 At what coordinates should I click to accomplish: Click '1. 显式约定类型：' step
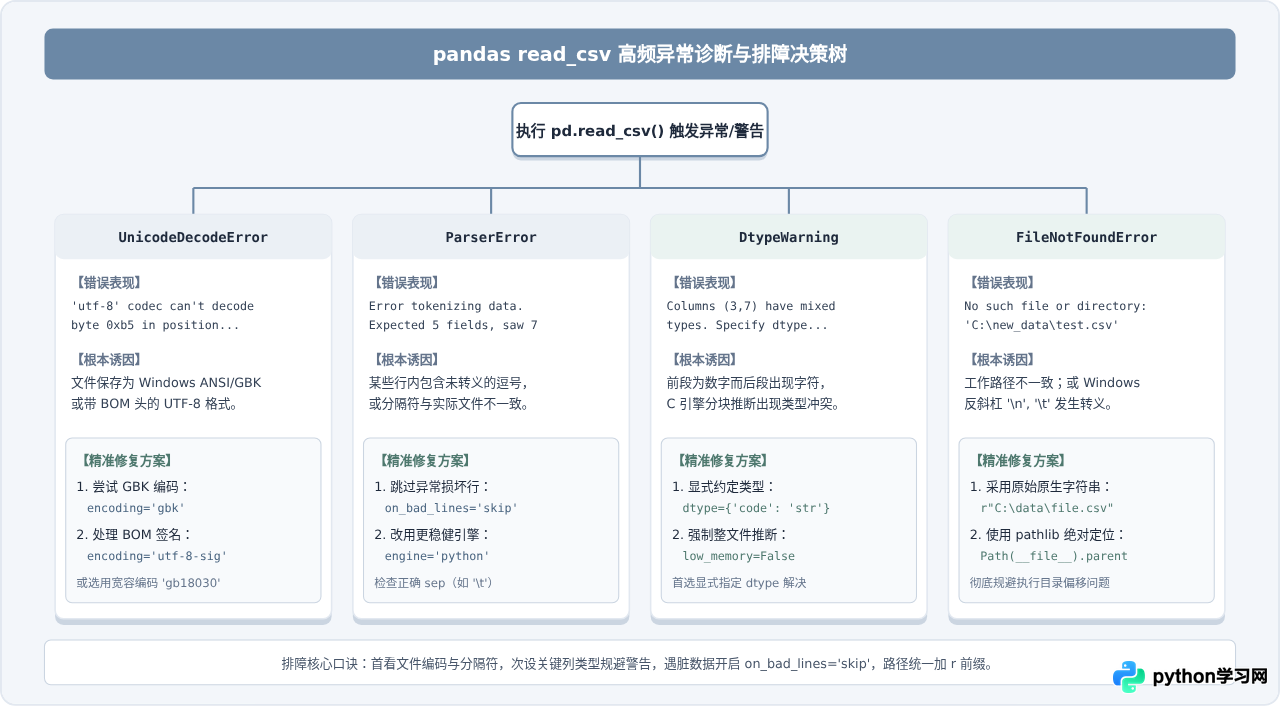[725, 486]
